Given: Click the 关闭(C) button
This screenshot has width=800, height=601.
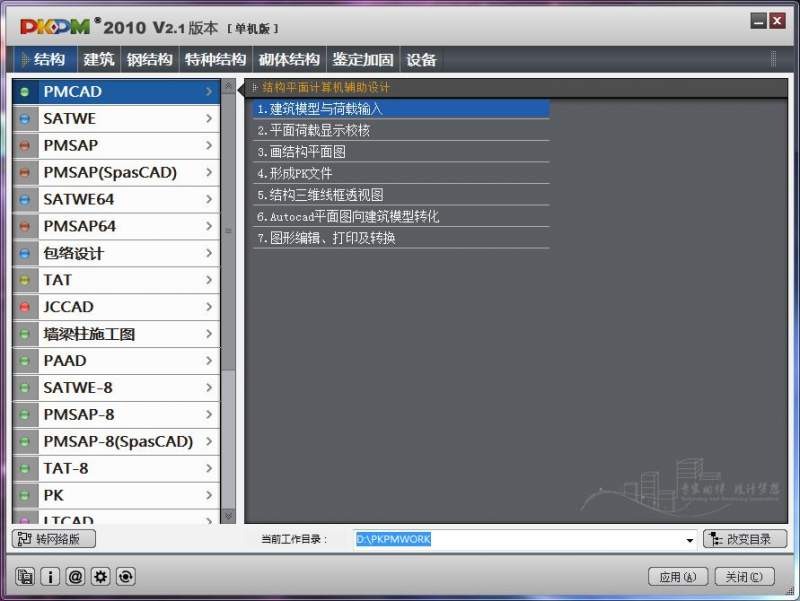Looking at the screenshot, I should [744, 577].
